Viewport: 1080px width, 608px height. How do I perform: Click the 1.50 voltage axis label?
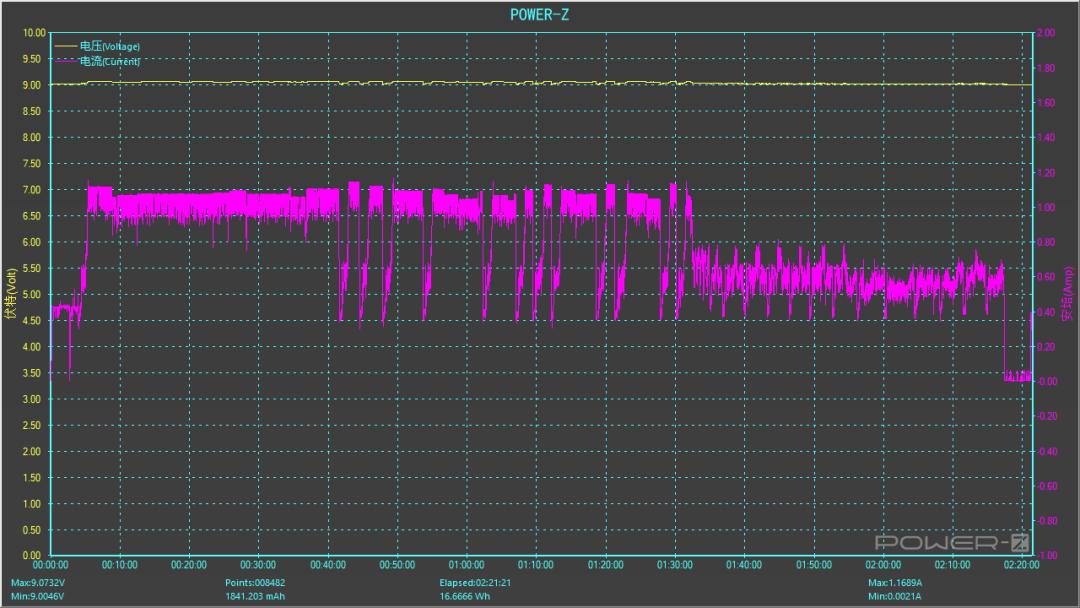(x=32, y=477)
